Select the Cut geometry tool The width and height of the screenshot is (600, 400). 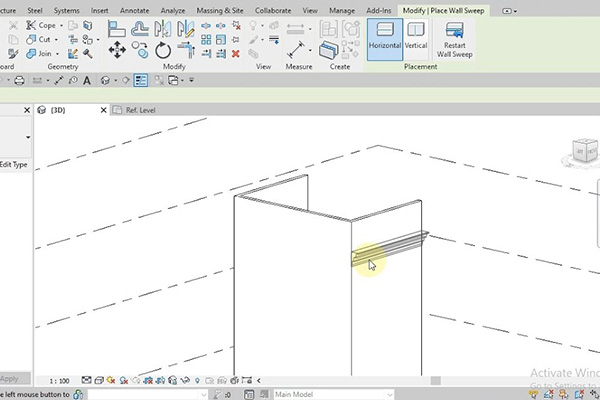(x=38, y=39)
